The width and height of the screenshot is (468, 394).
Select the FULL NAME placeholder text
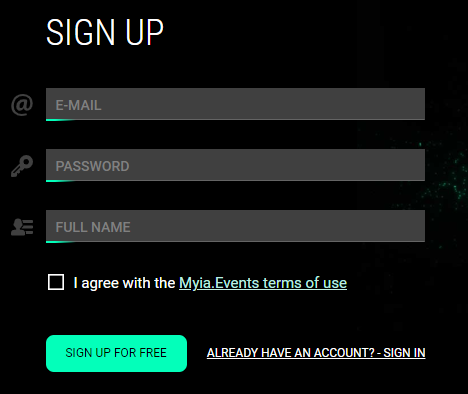[x=93, y=227]
